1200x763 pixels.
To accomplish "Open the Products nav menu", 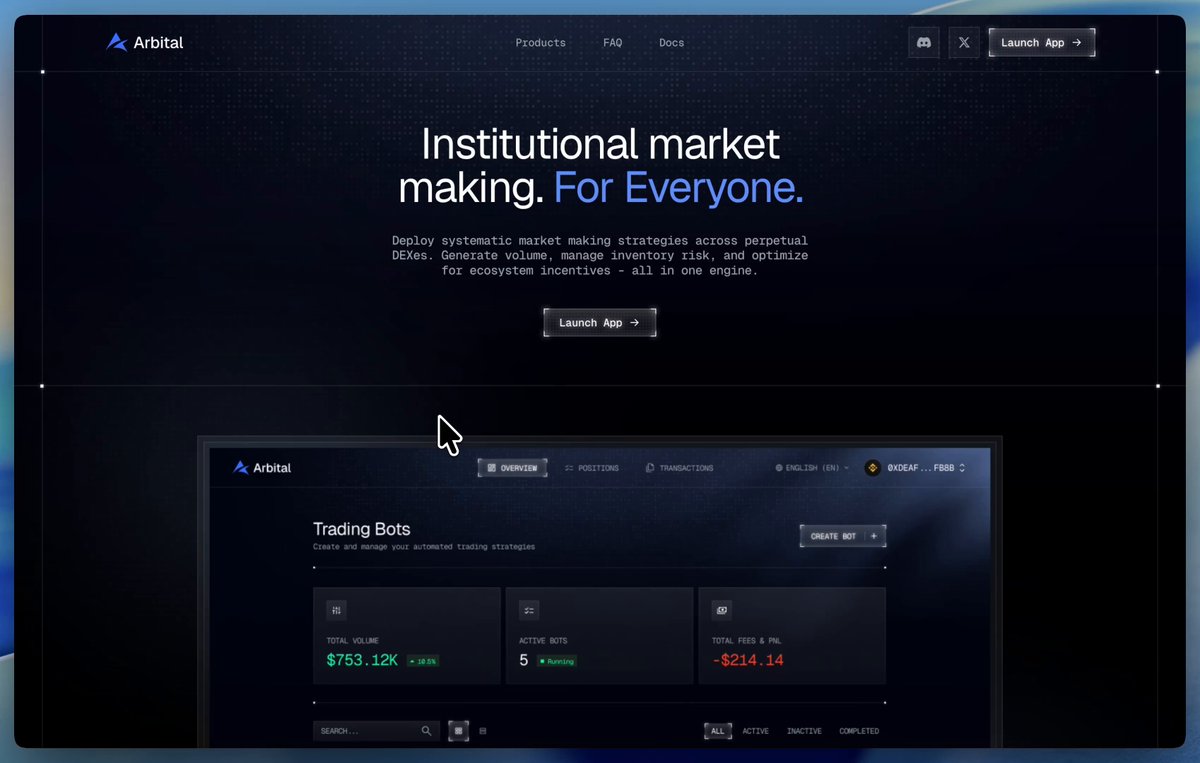I will click(541, 43).
